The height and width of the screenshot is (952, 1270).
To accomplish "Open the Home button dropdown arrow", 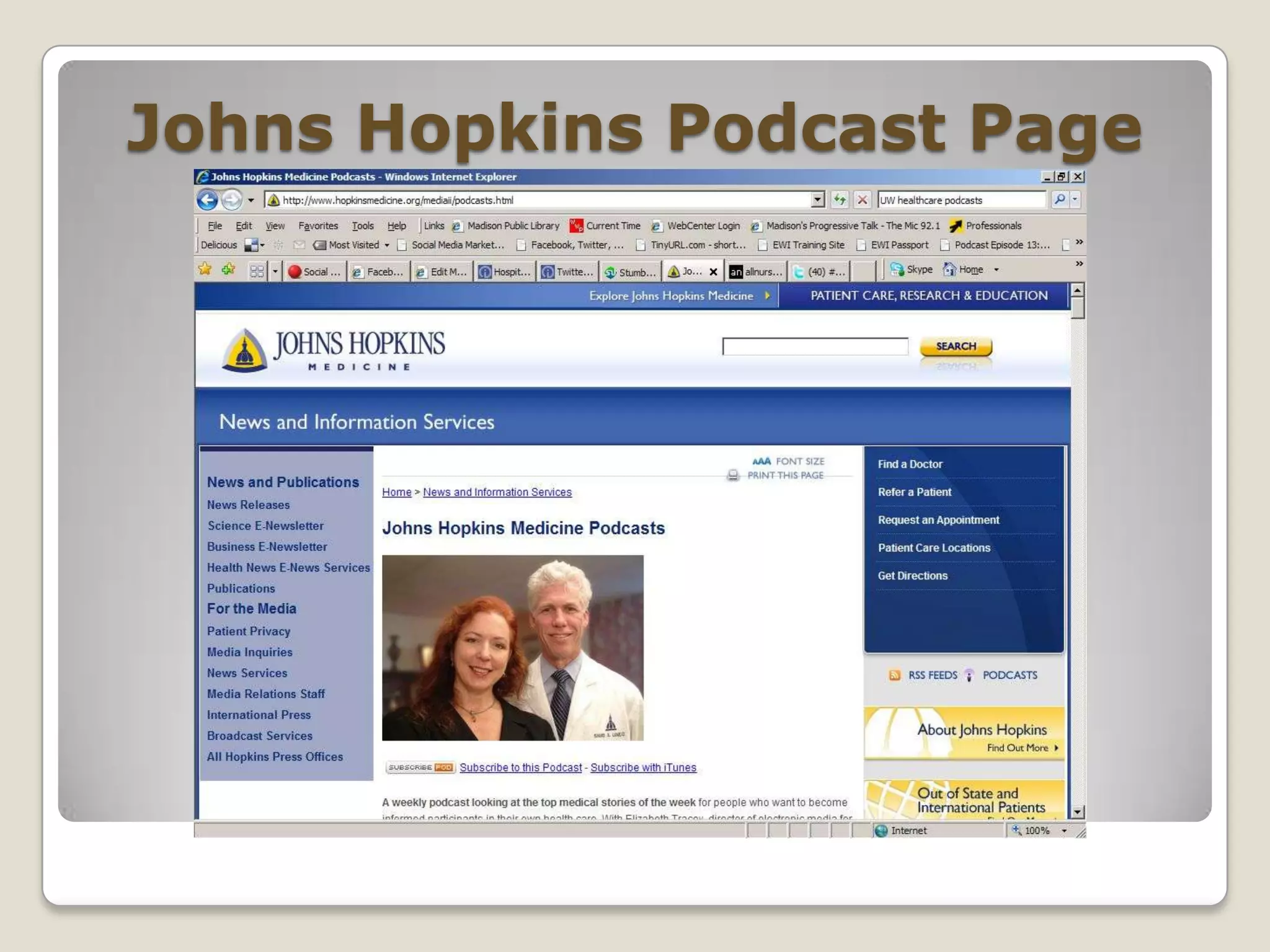I will point(997,270).
